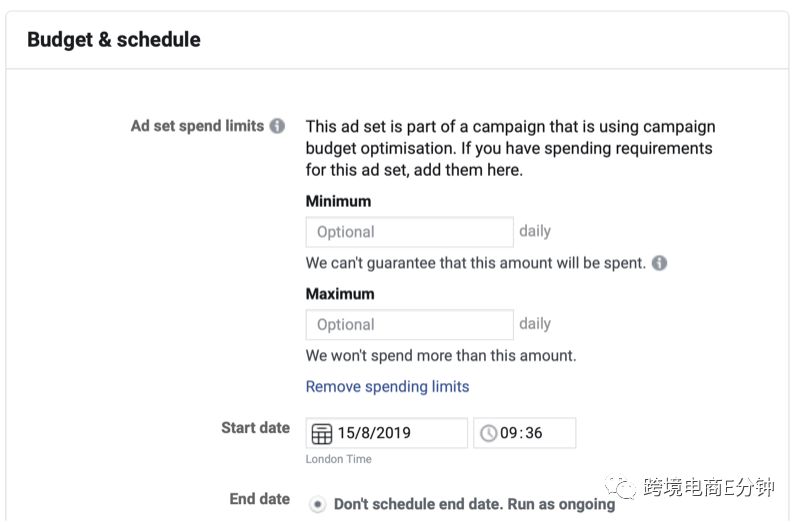The image size is (800, 522).
Task: Click the 'daily' label next to Maximum field
Action: point(535,324)
